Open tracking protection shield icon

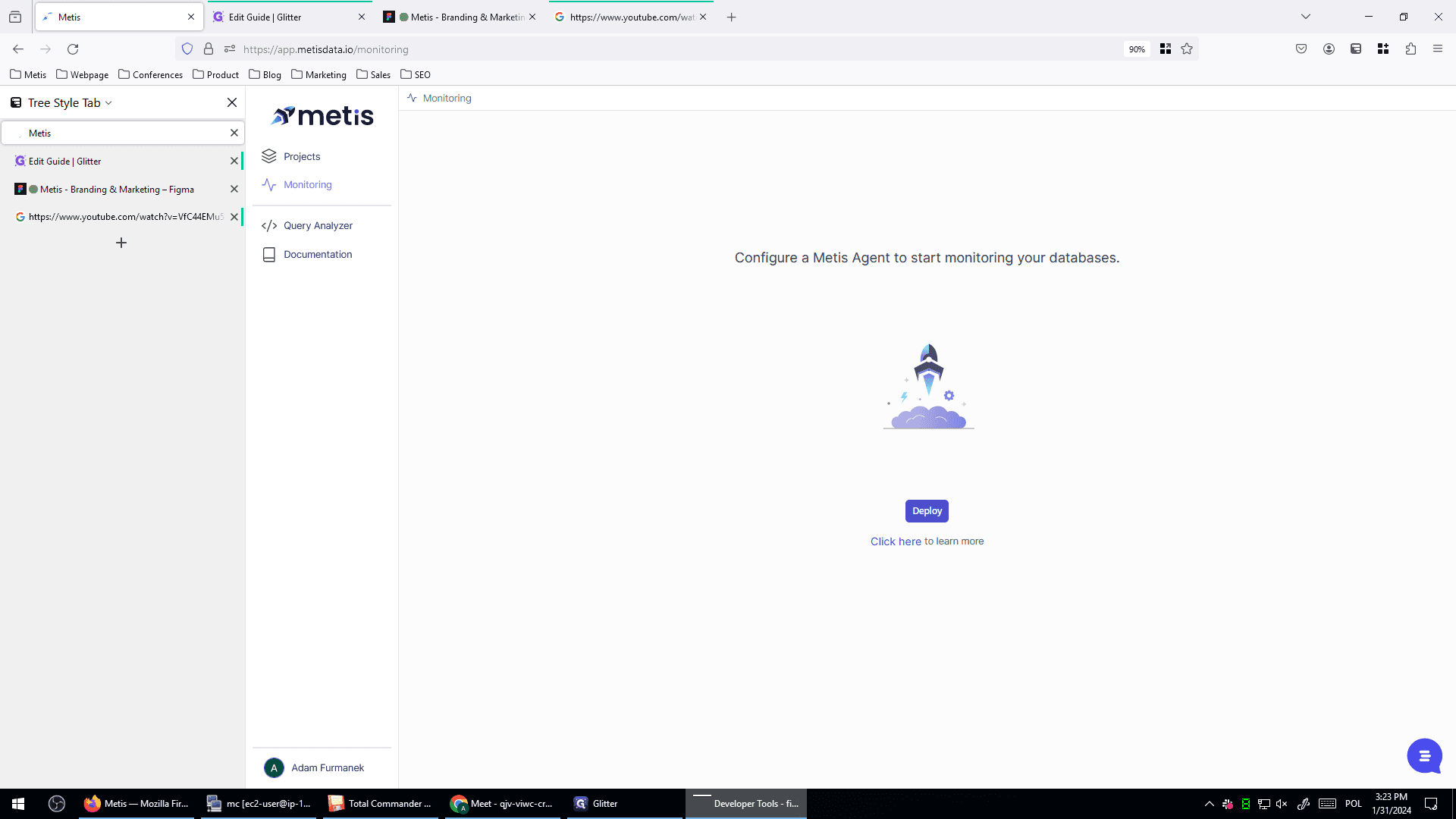pyautogui.click(x=187, y=49)
